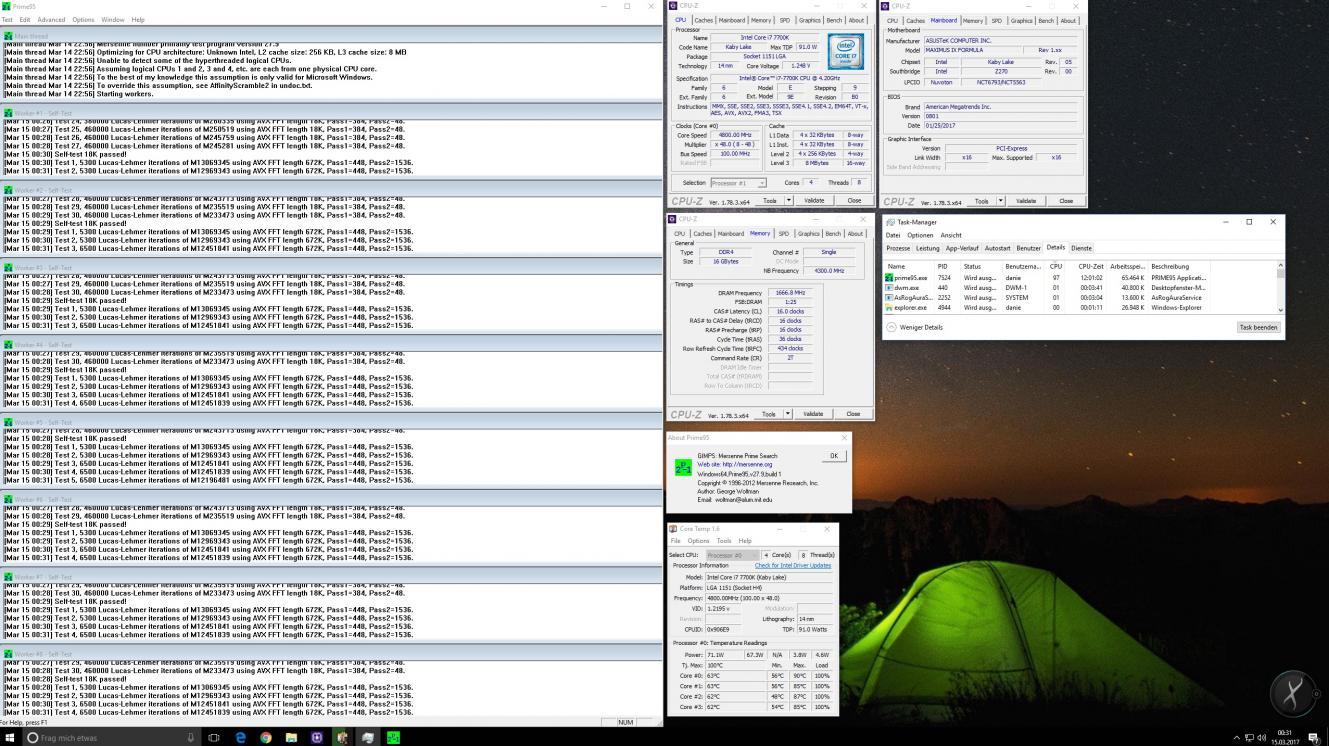Open the SPD tab in the CPU-Z Memory window

[785, 234]
